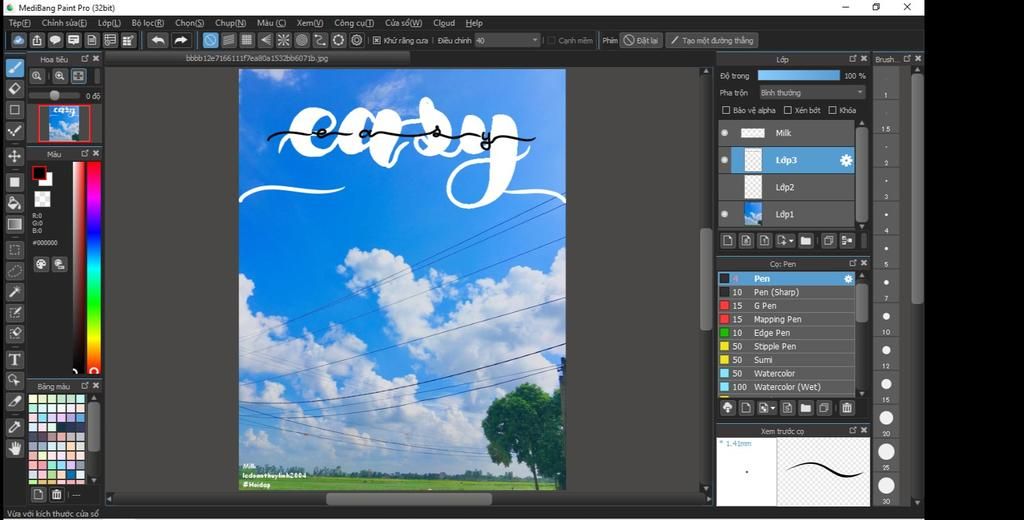Add a new layer in Layer panel

point(728,241)
